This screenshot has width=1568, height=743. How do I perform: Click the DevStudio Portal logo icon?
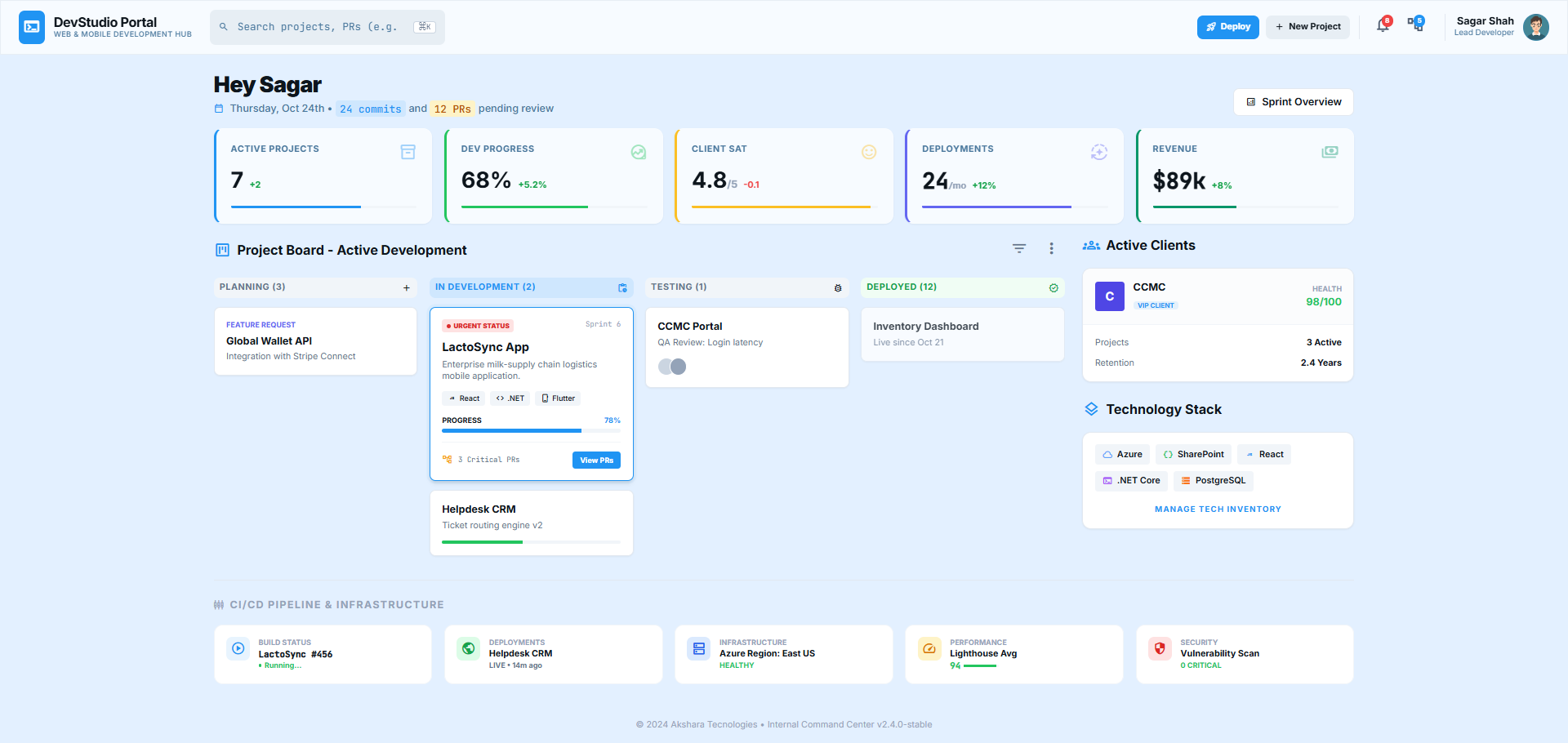click(32, 27)
